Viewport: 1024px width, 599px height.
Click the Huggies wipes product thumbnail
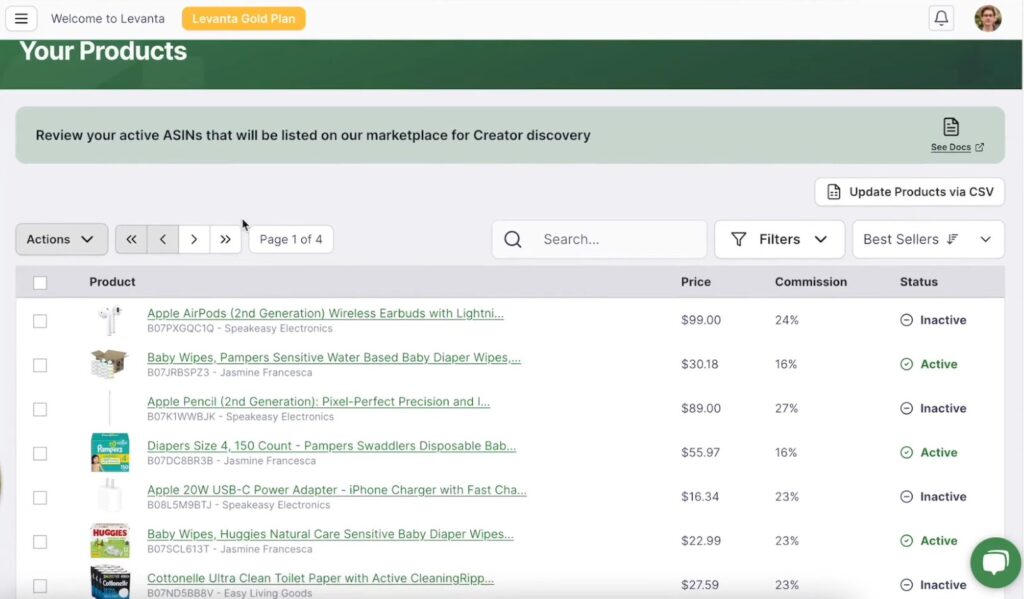[x=110, y=540]
